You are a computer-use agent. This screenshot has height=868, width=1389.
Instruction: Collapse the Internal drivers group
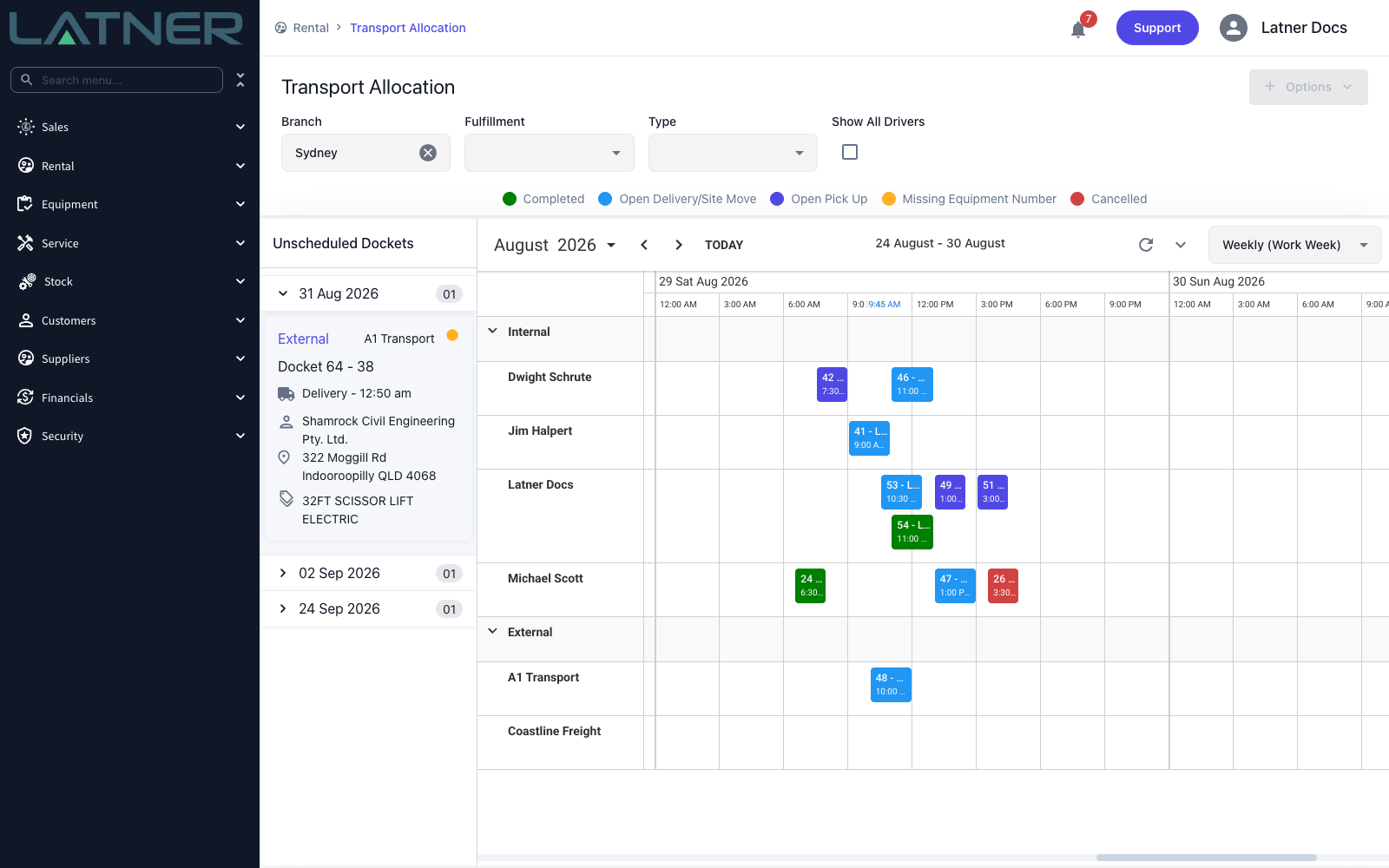point(493,332)
